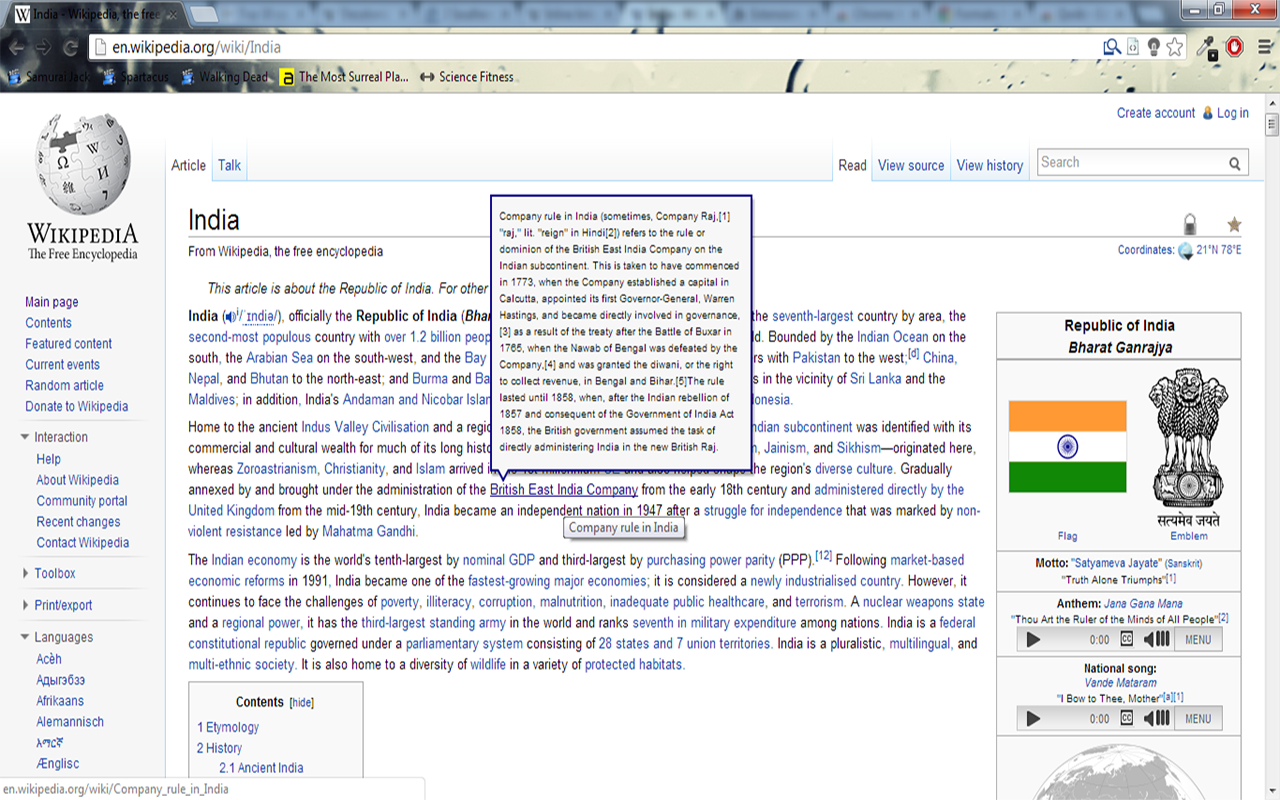The width and height of the screenshot is (1280, 800).
Task: Open the Samurai Jack bookmark
Action: [50, 77]
